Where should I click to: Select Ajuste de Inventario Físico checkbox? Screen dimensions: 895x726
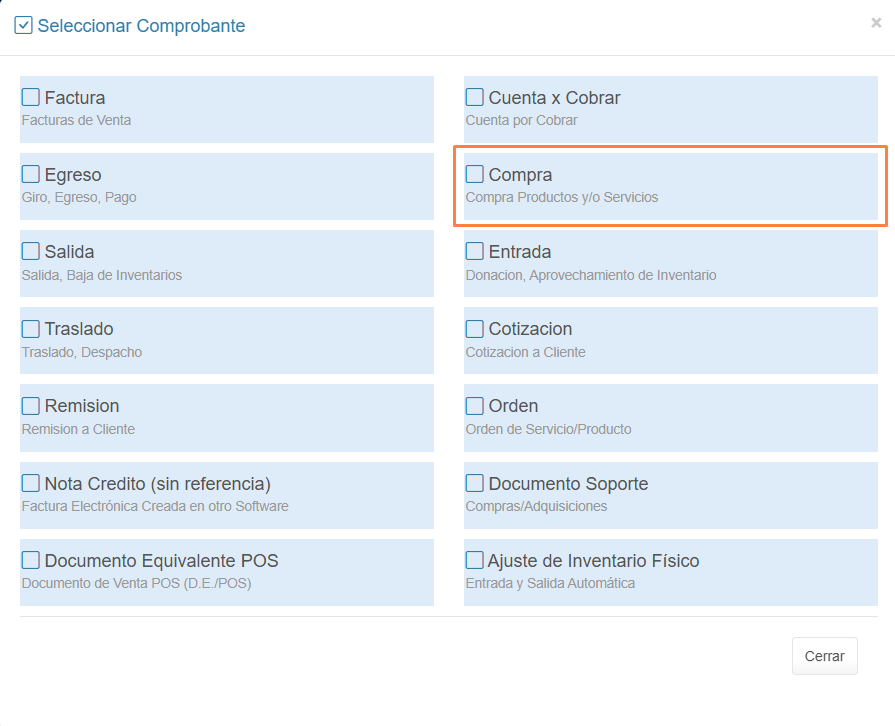tap(475, 560)
